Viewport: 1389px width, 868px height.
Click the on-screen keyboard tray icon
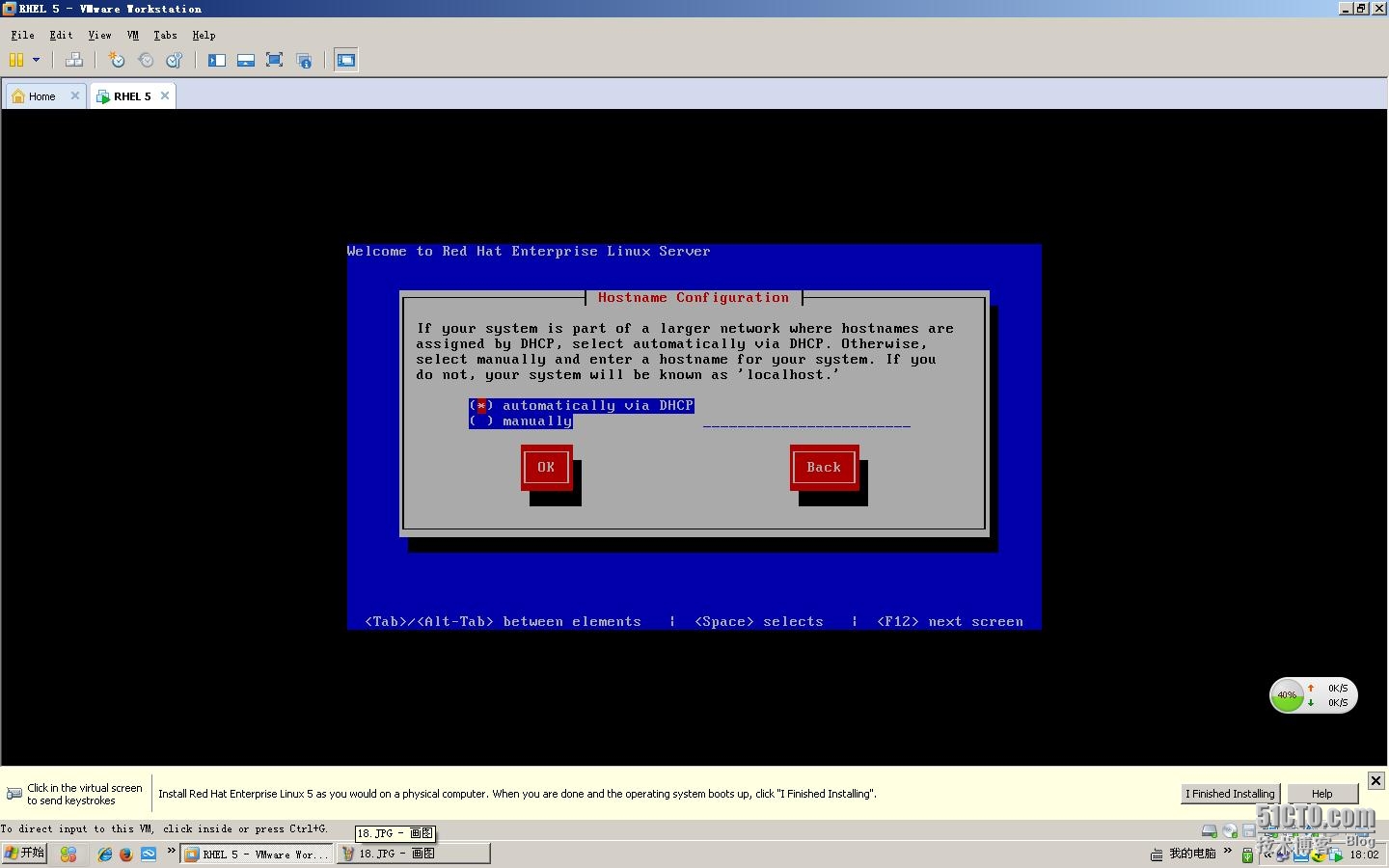pyautogui.click(x=1157, y=854)
